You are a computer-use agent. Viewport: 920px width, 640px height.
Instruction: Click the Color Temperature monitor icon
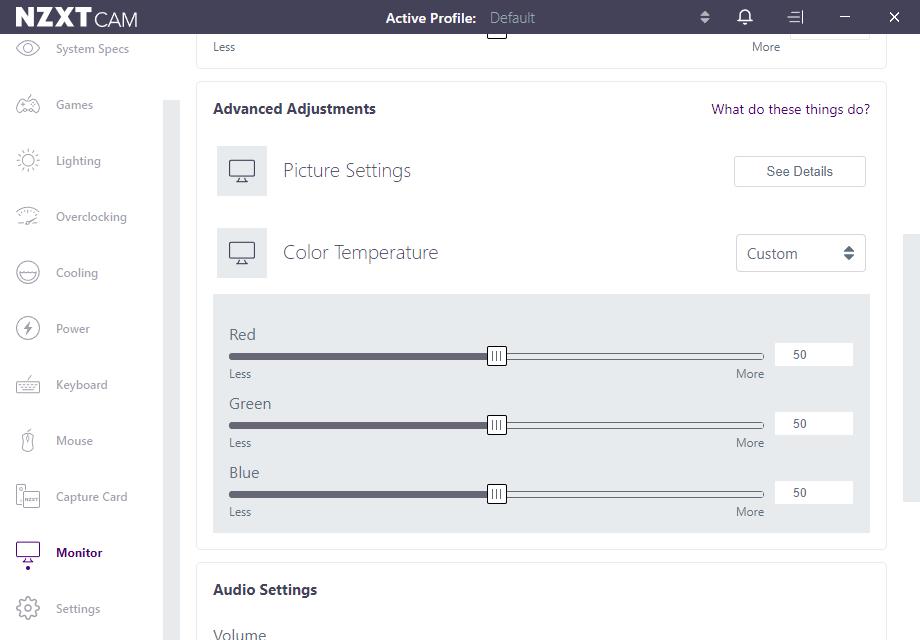coord(241,252)
